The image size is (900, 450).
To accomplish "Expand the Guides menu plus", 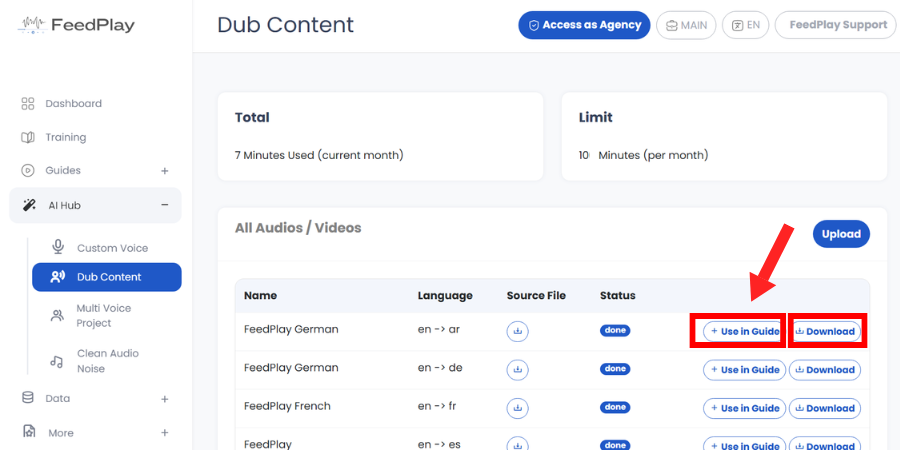I will tap(165, 171).
